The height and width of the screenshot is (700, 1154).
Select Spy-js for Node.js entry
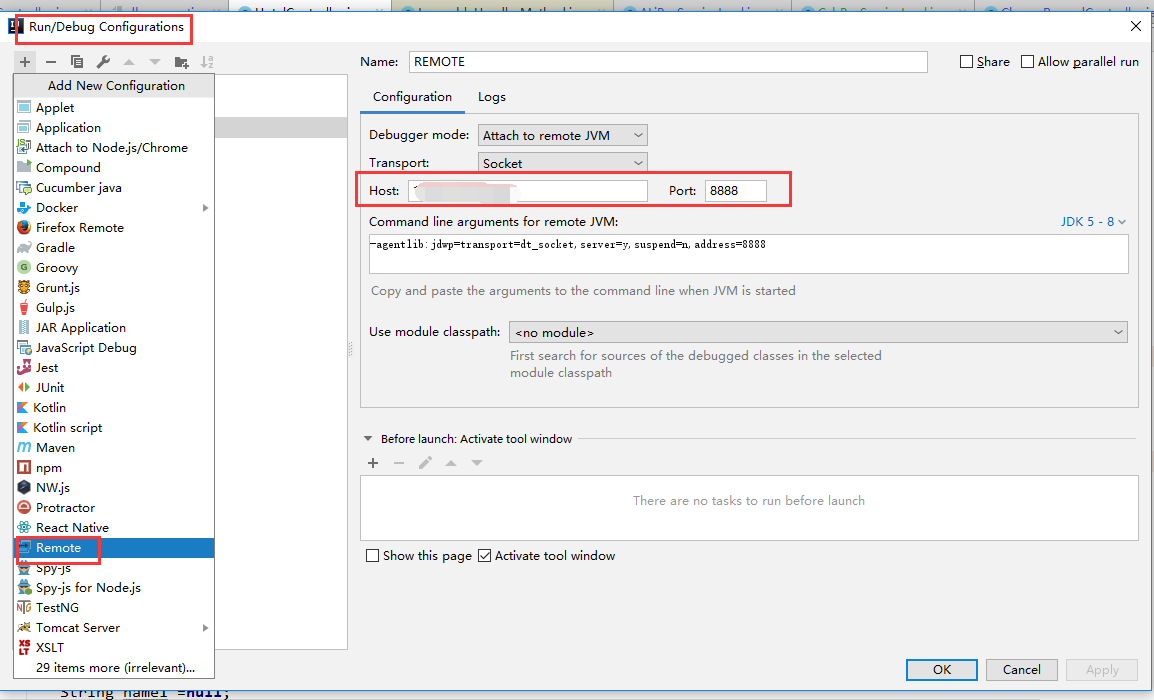pyautogui.click(x=114, y=587)
